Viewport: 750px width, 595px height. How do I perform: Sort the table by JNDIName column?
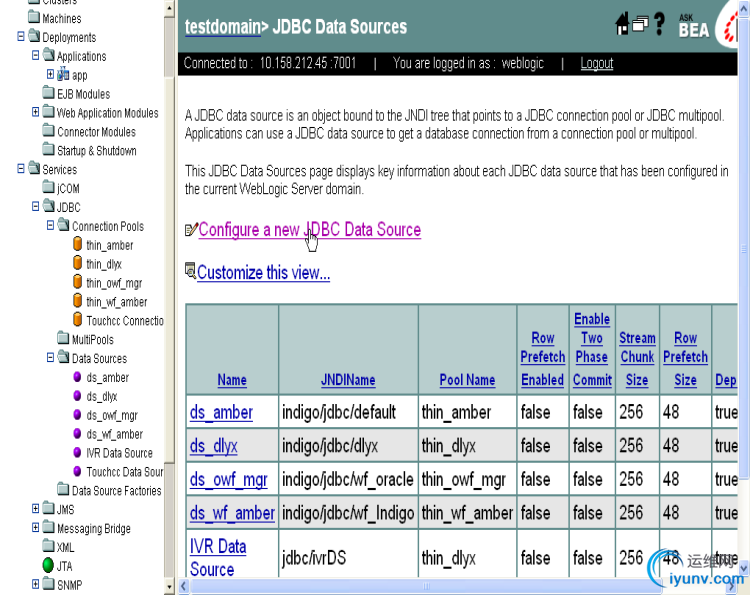[348, 380]
